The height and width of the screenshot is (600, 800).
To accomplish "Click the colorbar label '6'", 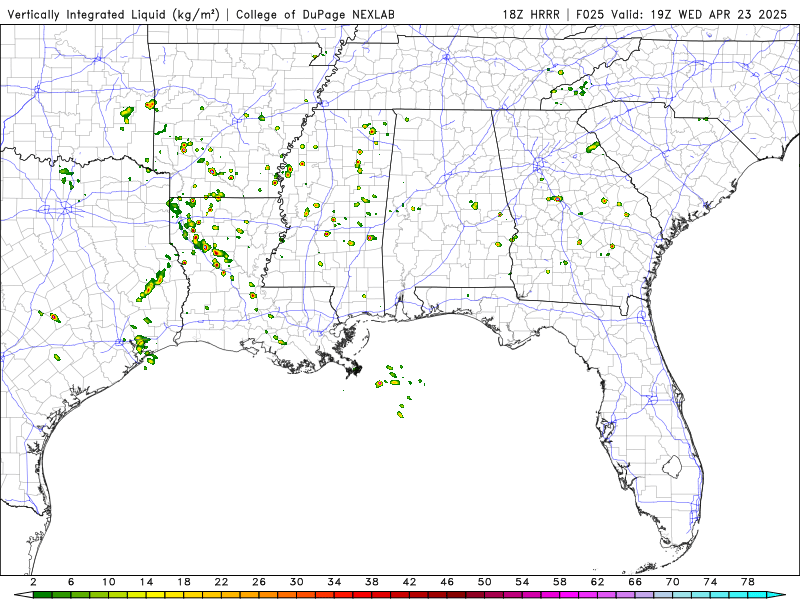I will click(71, 582).
